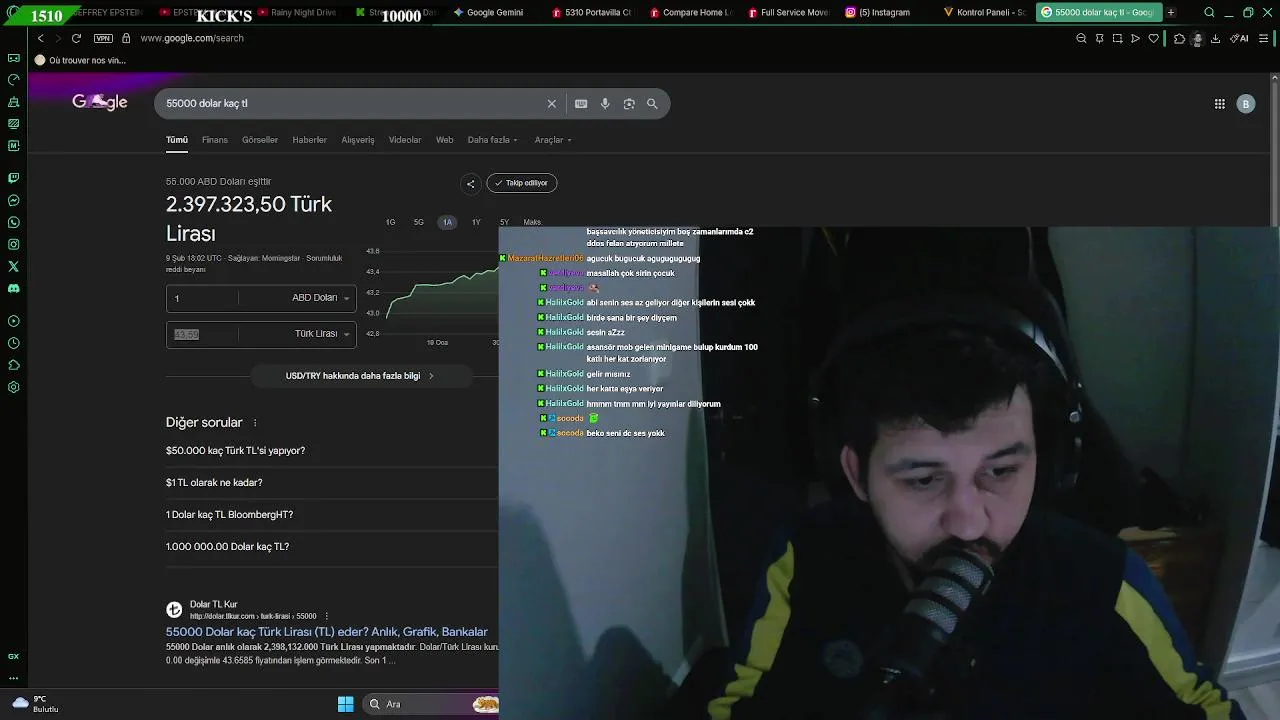
Task: Toggle the Takip ediliyor follow button
Action: coord(521,183)
